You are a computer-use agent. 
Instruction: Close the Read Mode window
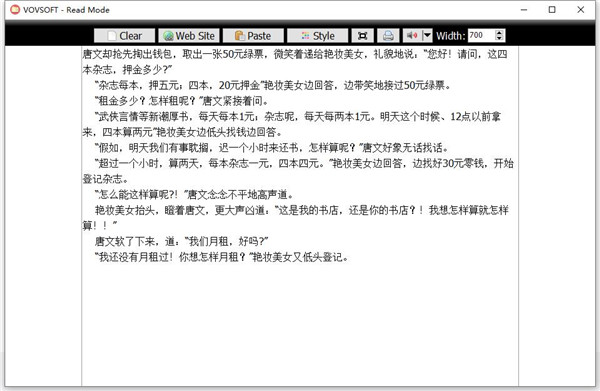580,10
